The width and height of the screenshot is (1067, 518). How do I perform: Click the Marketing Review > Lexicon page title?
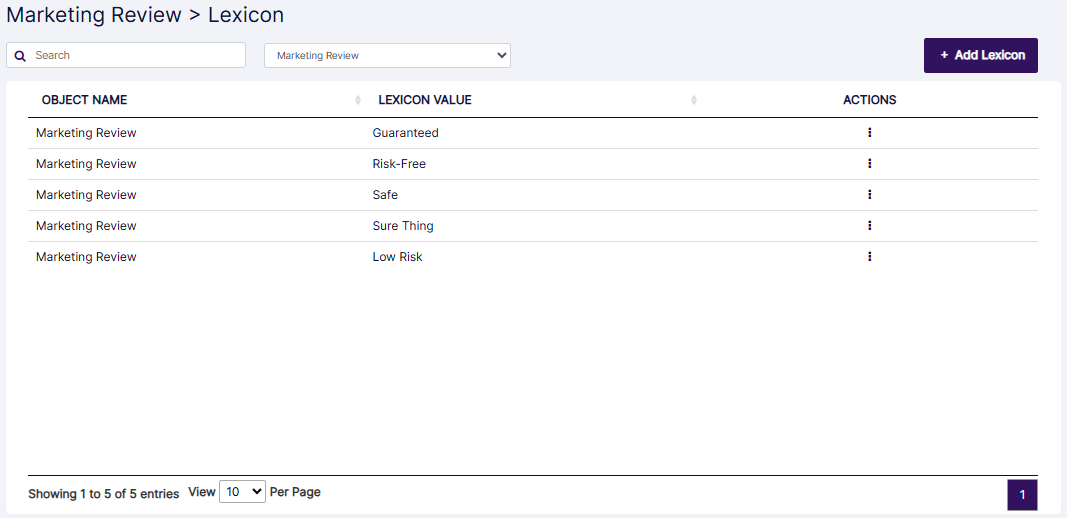pos(145,14)
